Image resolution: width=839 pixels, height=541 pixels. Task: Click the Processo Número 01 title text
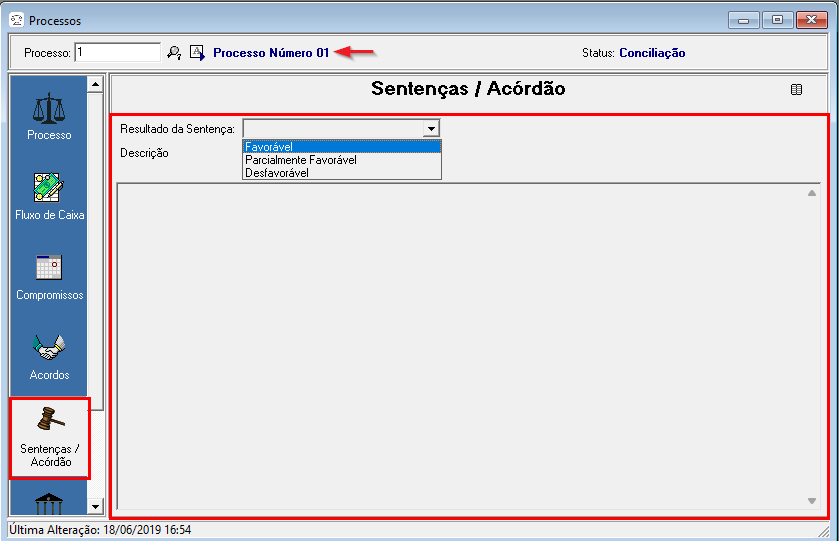click(271, 53)
